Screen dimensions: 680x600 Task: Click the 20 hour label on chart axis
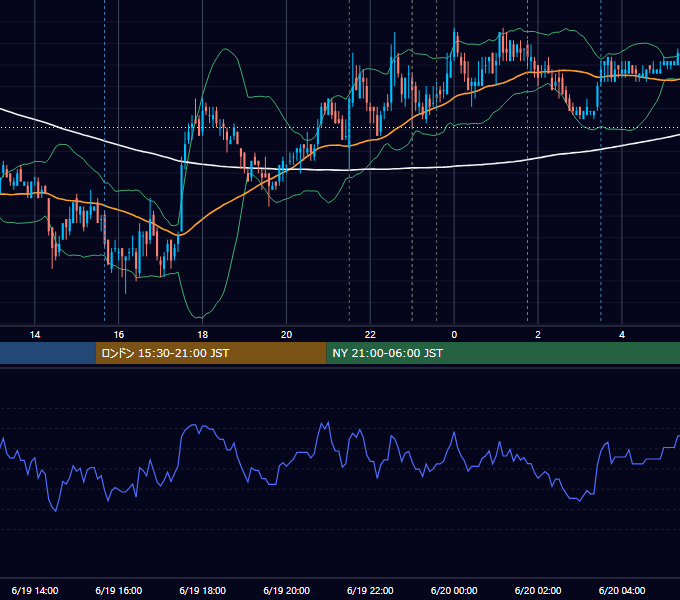click(x=286, y=335)
